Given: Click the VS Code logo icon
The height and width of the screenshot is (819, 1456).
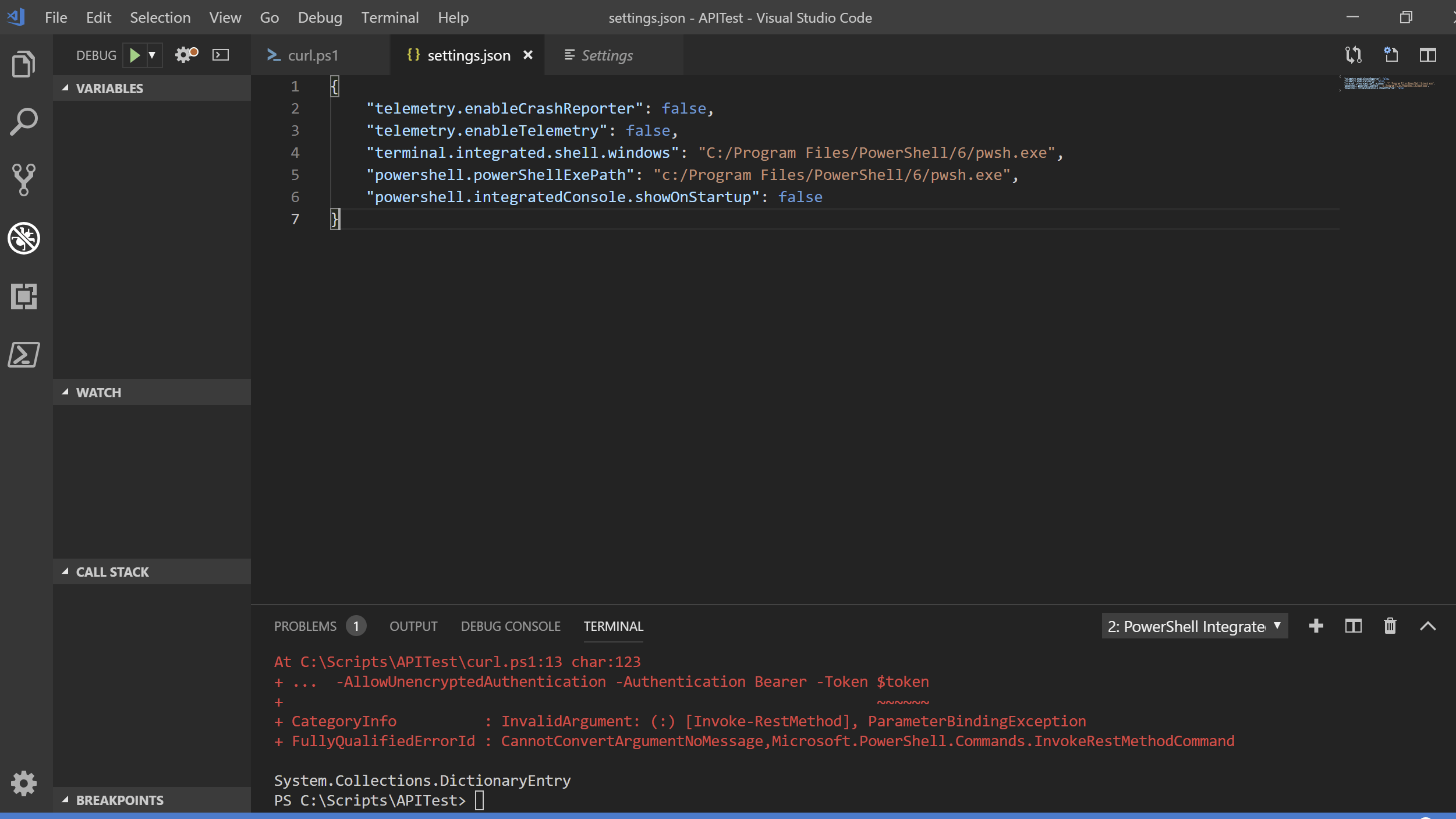Looking at the screenshot, I should (x=16, y=17).
